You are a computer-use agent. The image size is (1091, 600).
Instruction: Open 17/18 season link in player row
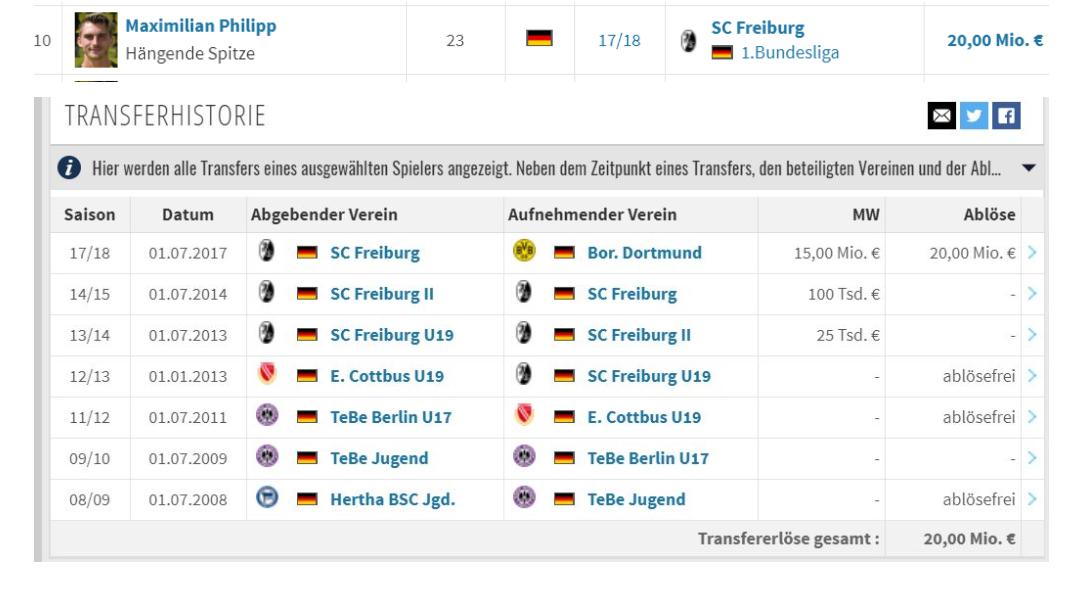tap(619, 41)
